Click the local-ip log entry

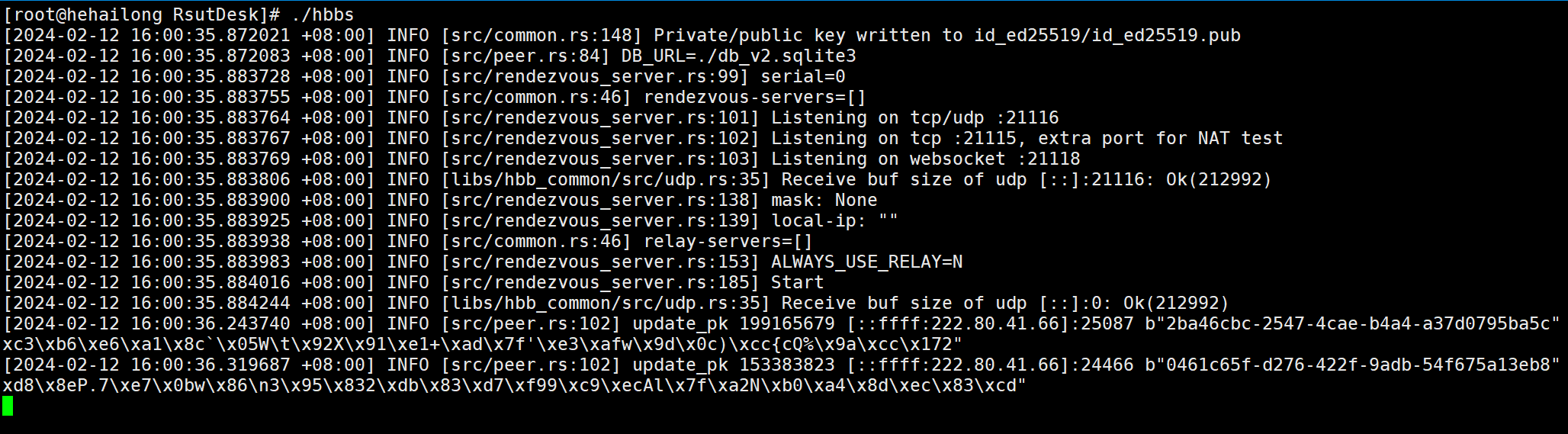(x=834, y=220)
